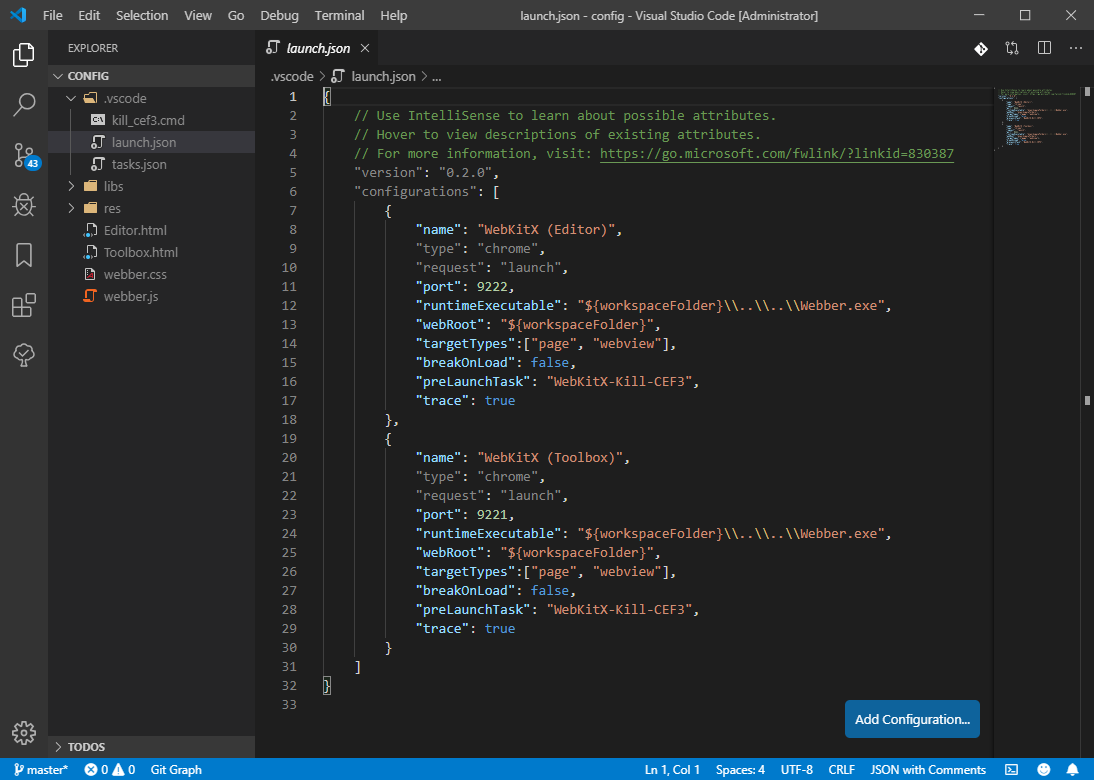
Task: Open the editor More Actions ellipsis
Action: [1076, 48]
